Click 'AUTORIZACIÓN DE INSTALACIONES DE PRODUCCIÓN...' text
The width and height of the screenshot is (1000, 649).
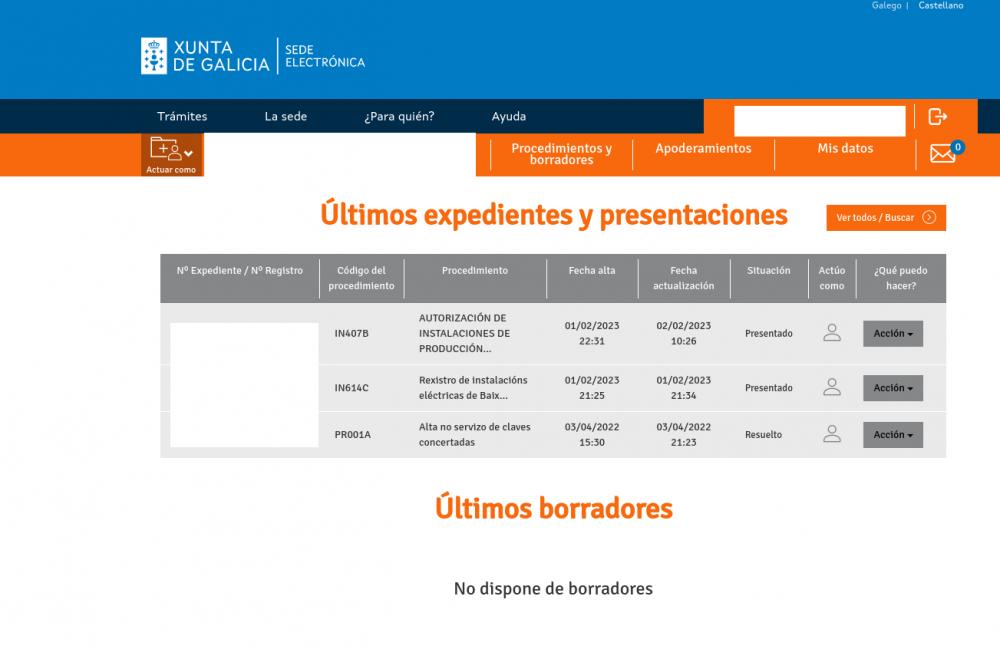[464, 333]
